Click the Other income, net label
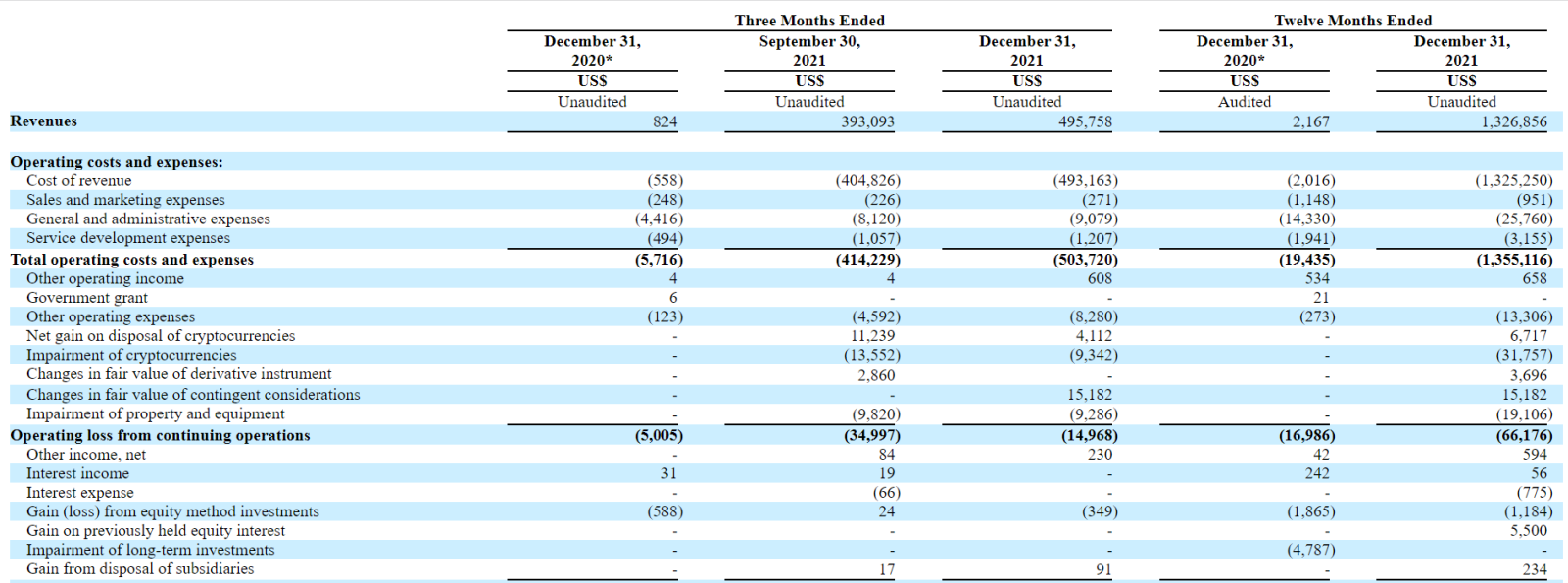The width and height of the screenshot is (1568, 583). [86, 455]
